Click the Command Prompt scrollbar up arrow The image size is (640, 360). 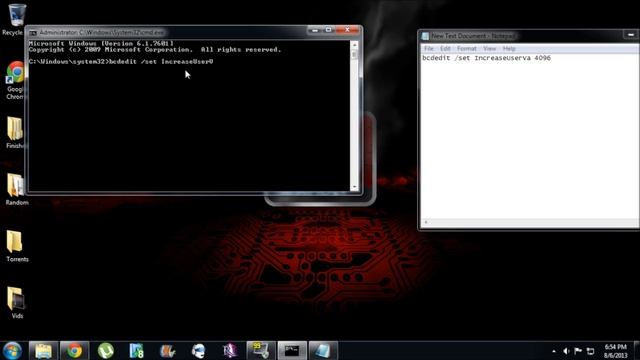click(x=354, y=44)
